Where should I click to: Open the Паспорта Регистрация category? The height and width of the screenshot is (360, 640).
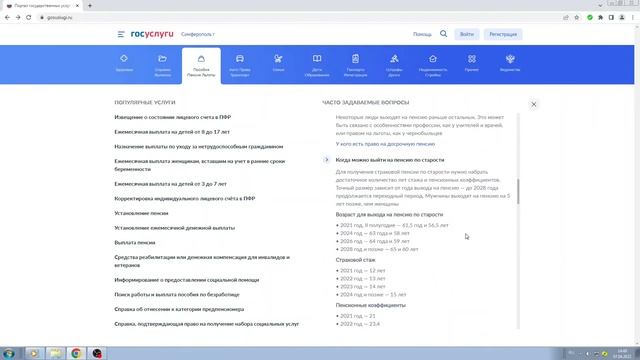tap(356, 65)
